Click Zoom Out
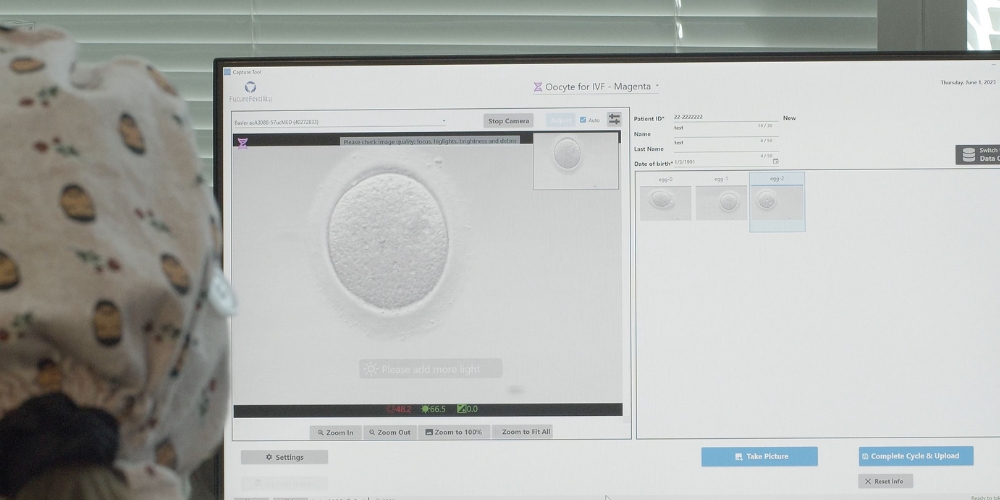Image resolution: width=1000 pixels, height=500 pixels. (390, 432)
